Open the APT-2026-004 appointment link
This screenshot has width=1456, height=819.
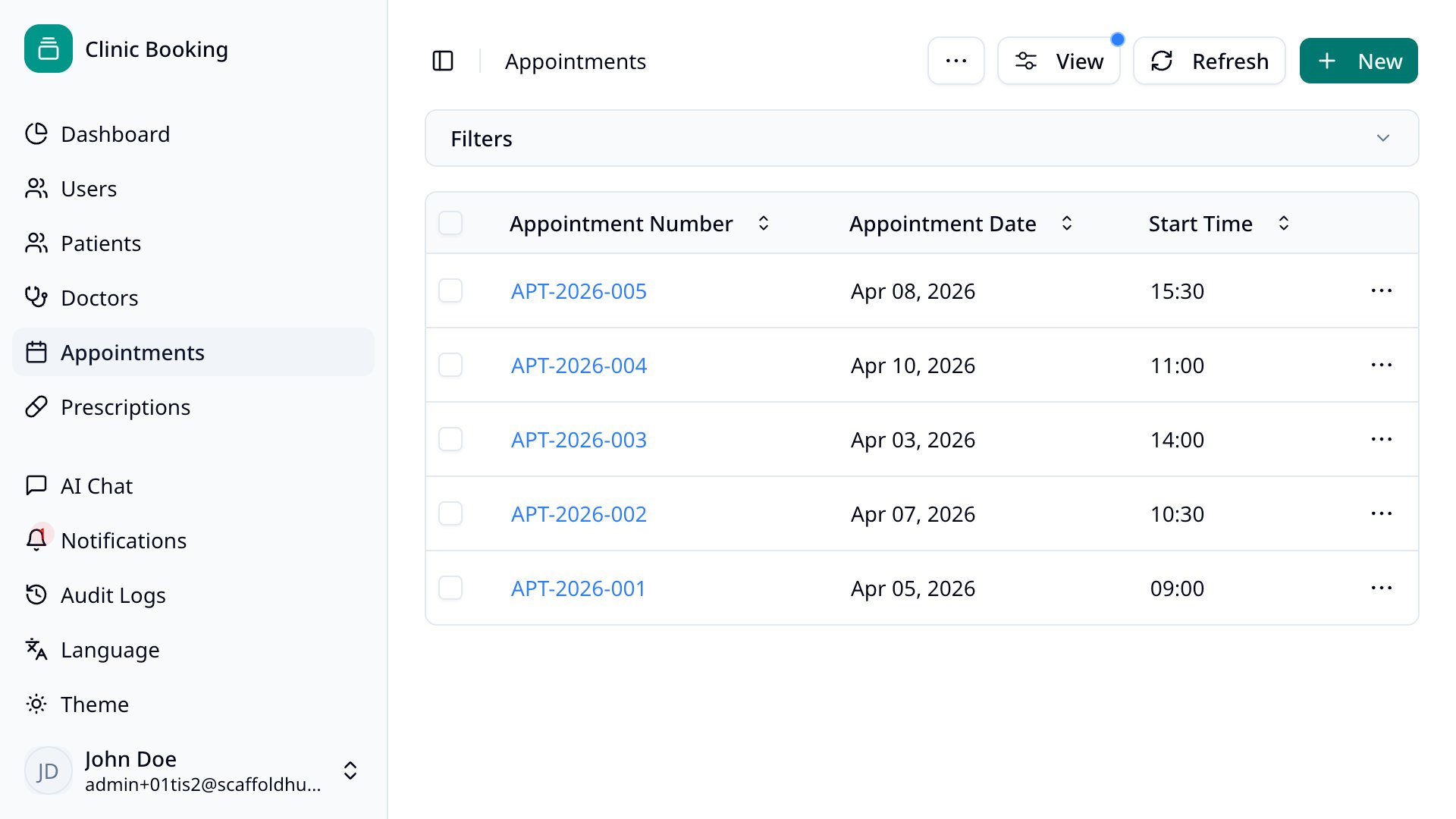(579, 365)
